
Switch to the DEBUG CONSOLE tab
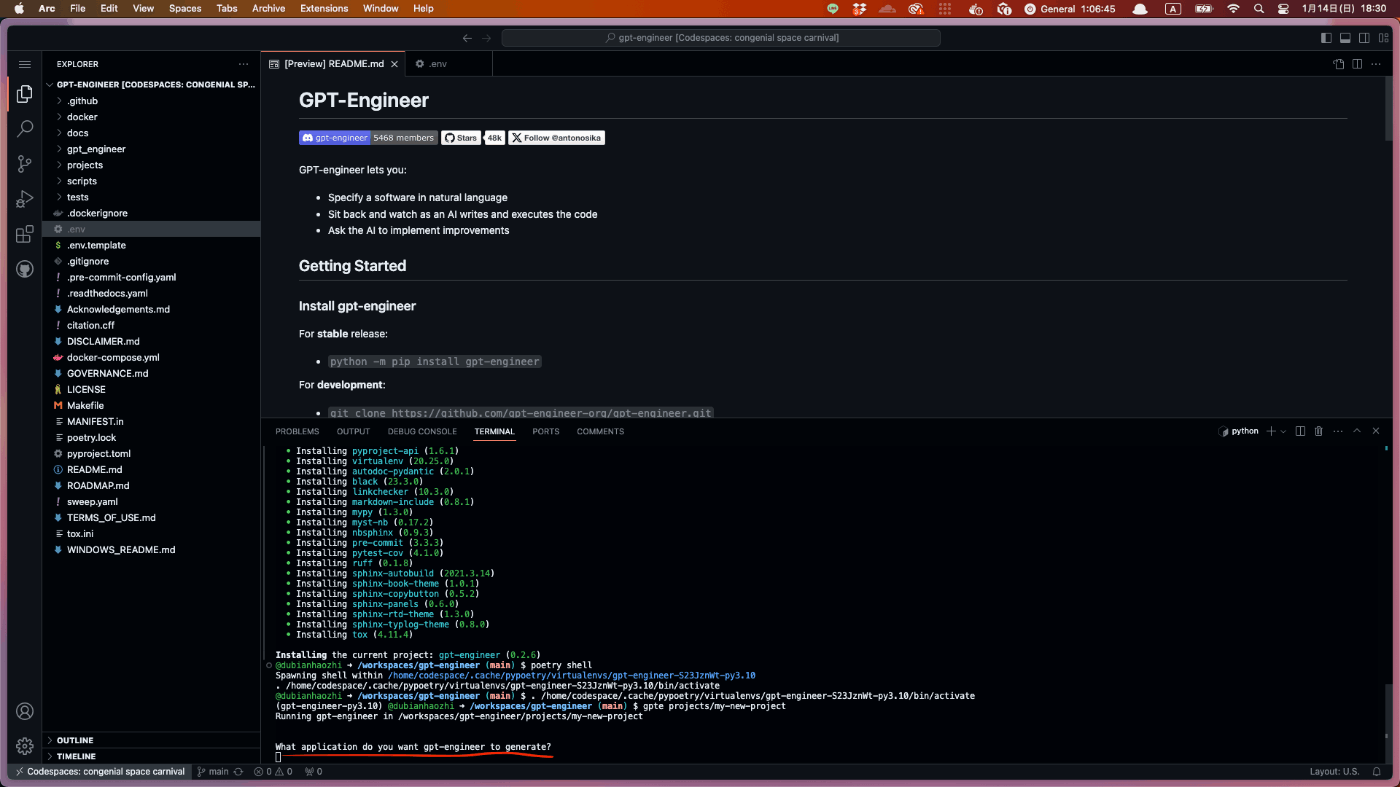click(x=422, y=431)
